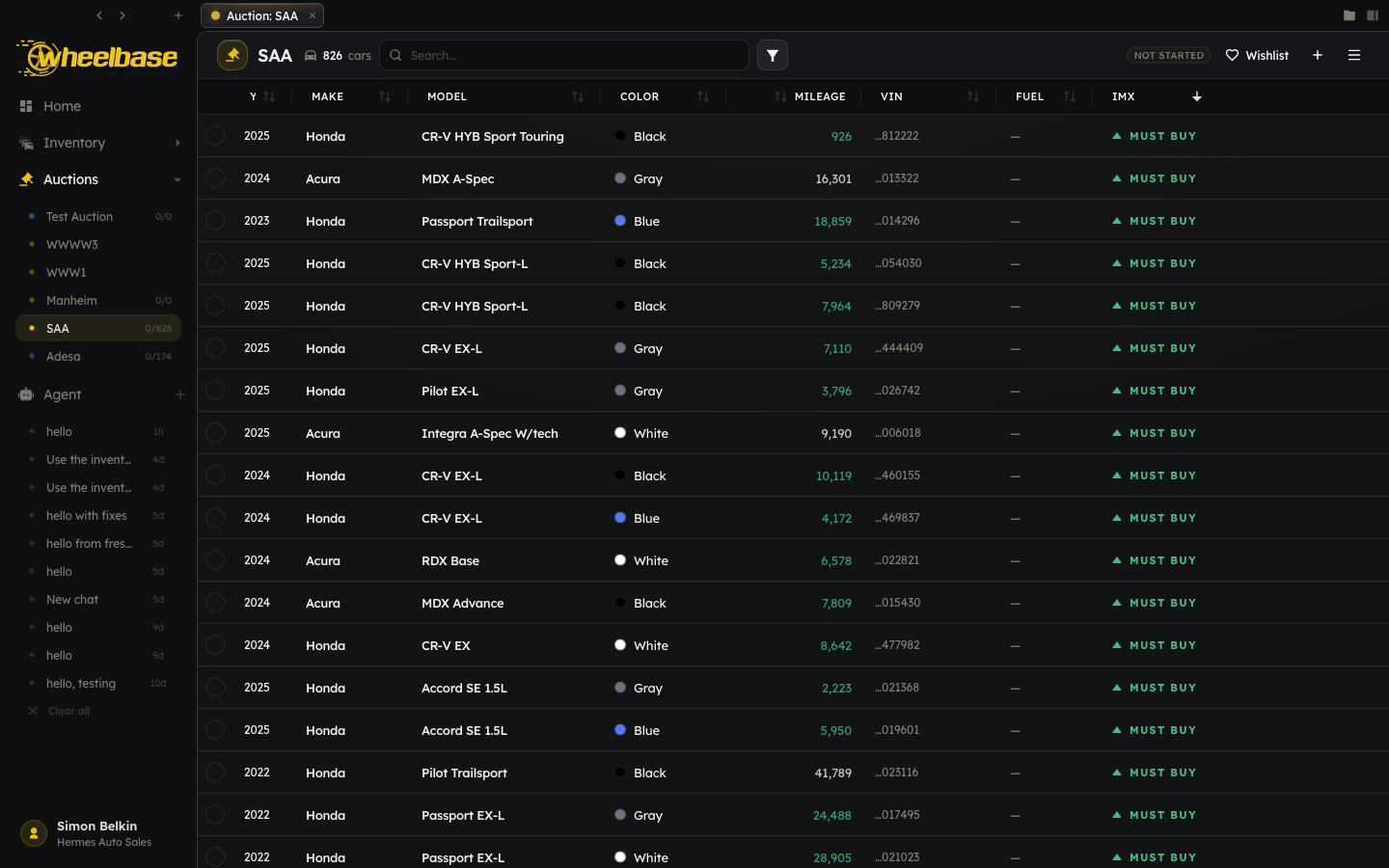Switch to the Auction: SAA tab
The image size is (1389, 868).
coord(262,15)
